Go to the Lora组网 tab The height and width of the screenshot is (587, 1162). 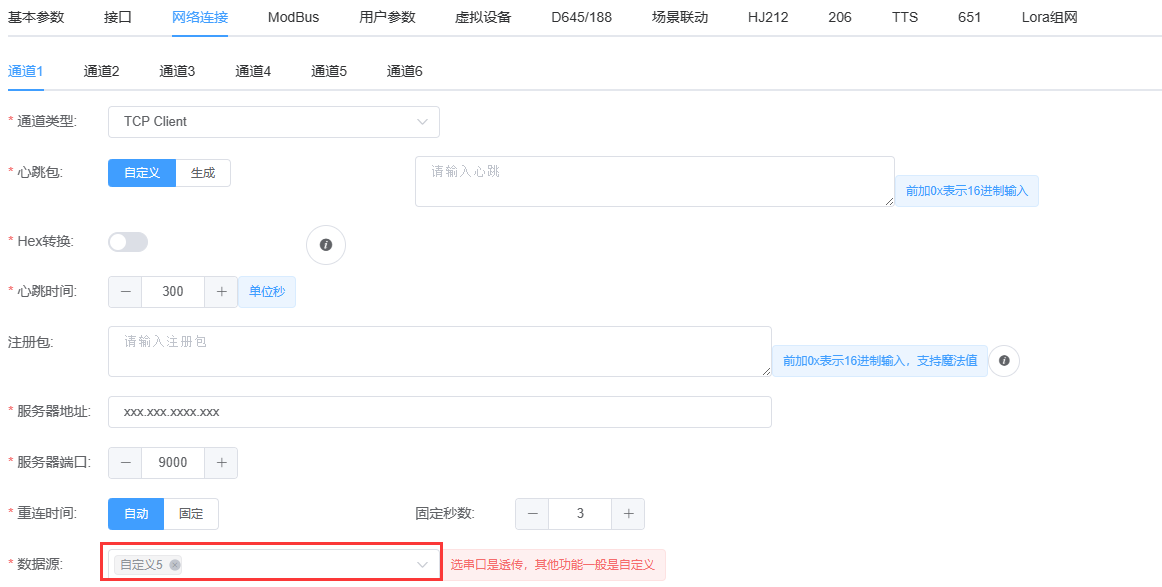pos(1049,17)
